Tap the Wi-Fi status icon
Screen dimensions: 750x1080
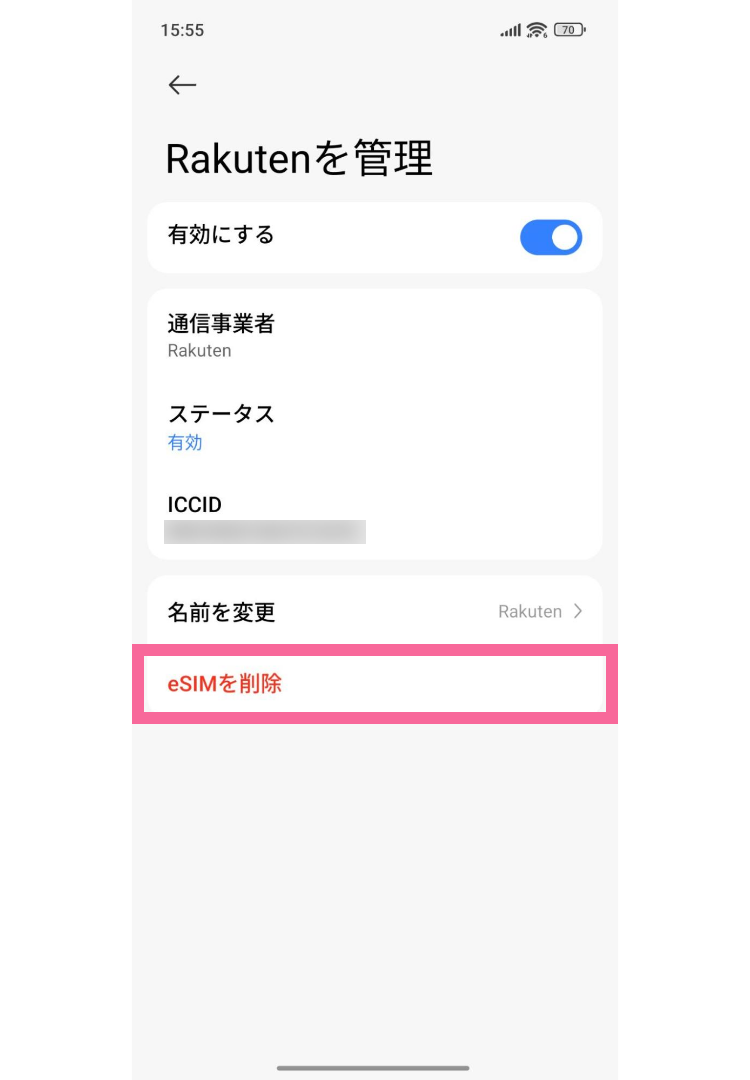click(537, 30)
